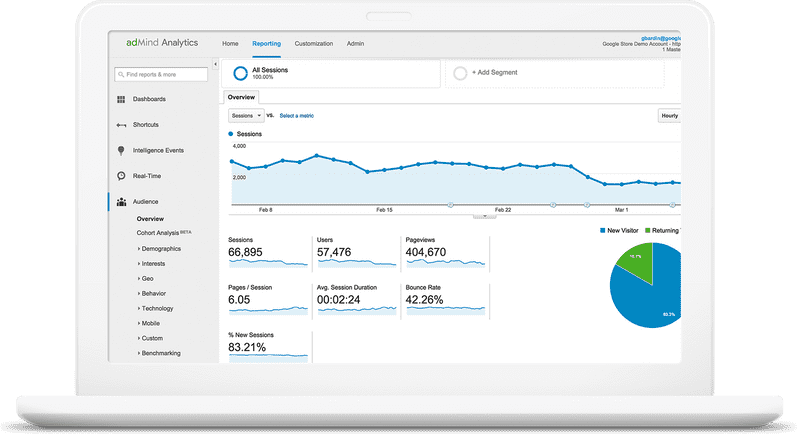Toggle the All Sessions segment circle
Image resolution: width=800 pixels, height=434 pixels.
pos(240,73)
